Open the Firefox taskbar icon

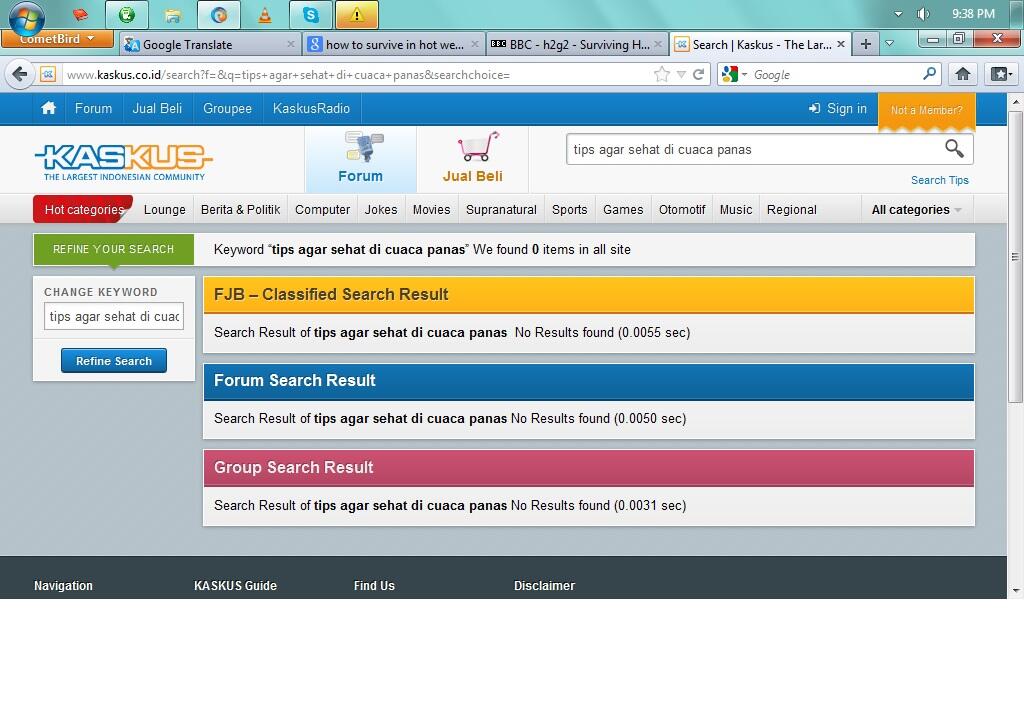[219, 14]
